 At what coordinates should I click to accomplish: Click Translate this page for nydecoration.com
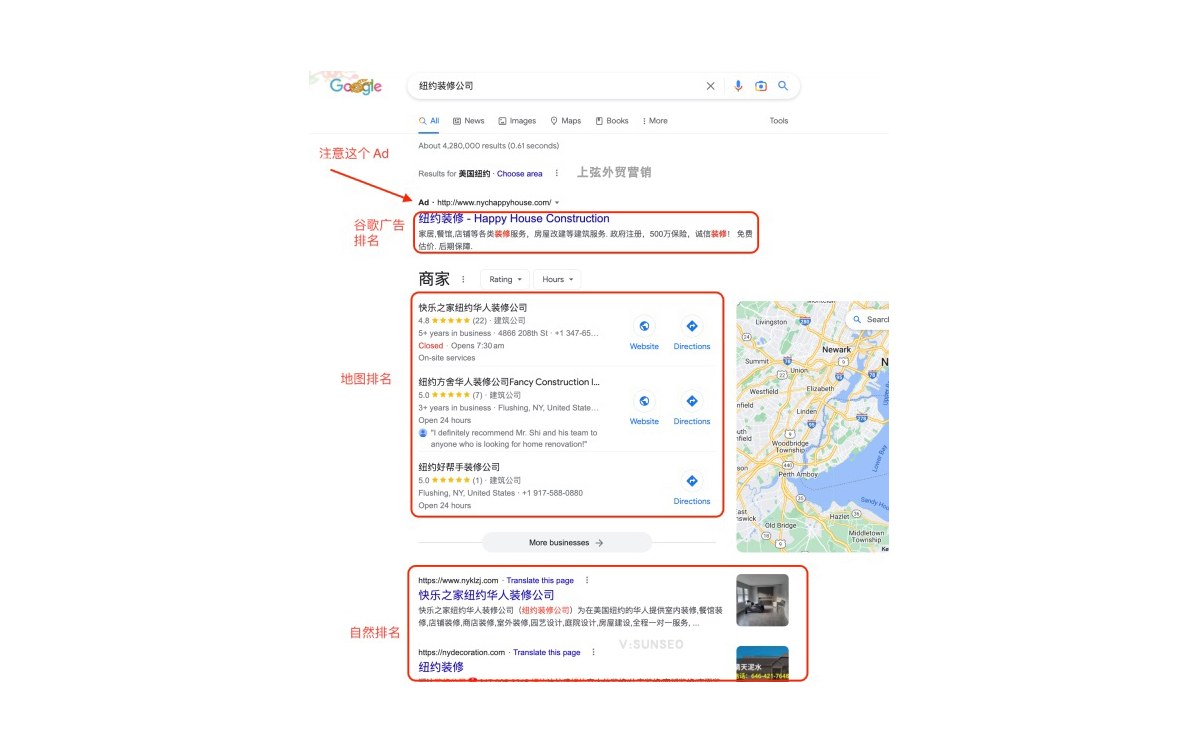click(x=547, y=653)
